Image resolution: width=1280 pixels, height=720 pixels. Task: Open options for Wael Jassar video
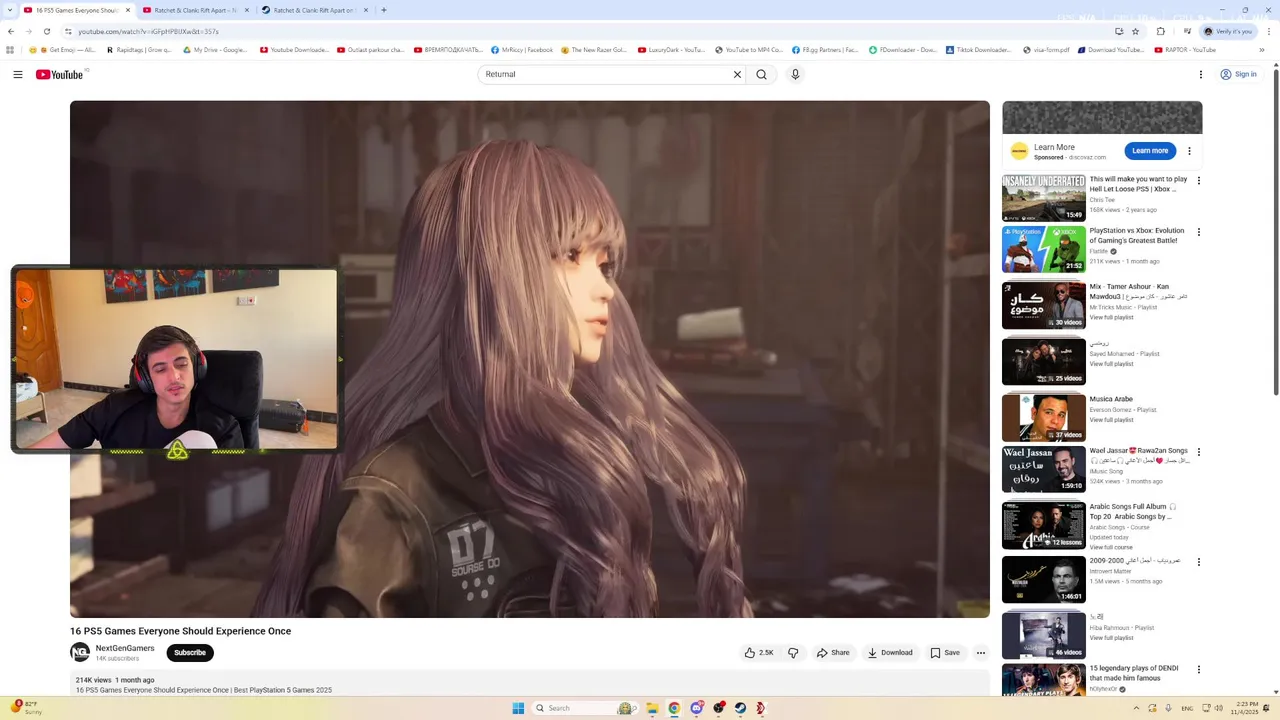1199,452
